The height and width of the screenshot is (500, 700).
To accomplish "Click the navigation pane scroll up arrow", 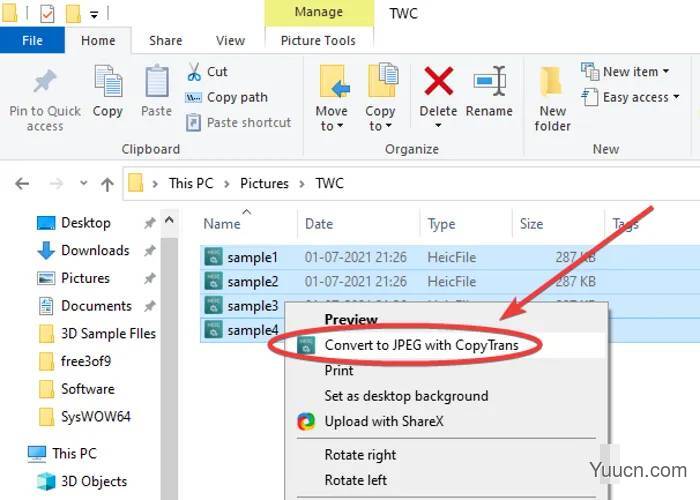I will 169,220.
